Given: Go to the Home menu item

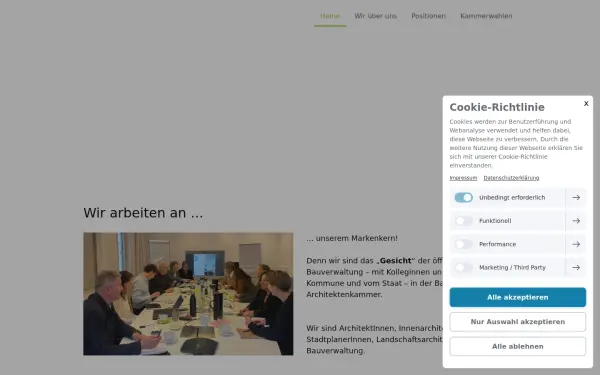Looking at the screenshot, I should click(330, 16).
